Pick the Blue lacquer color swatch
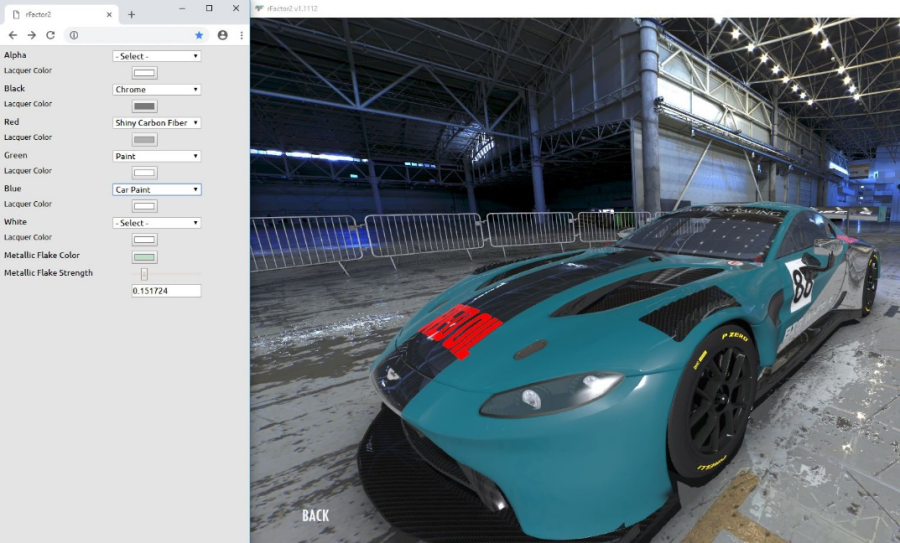Screen dimensions: 900x543 (x=144, y=206)
